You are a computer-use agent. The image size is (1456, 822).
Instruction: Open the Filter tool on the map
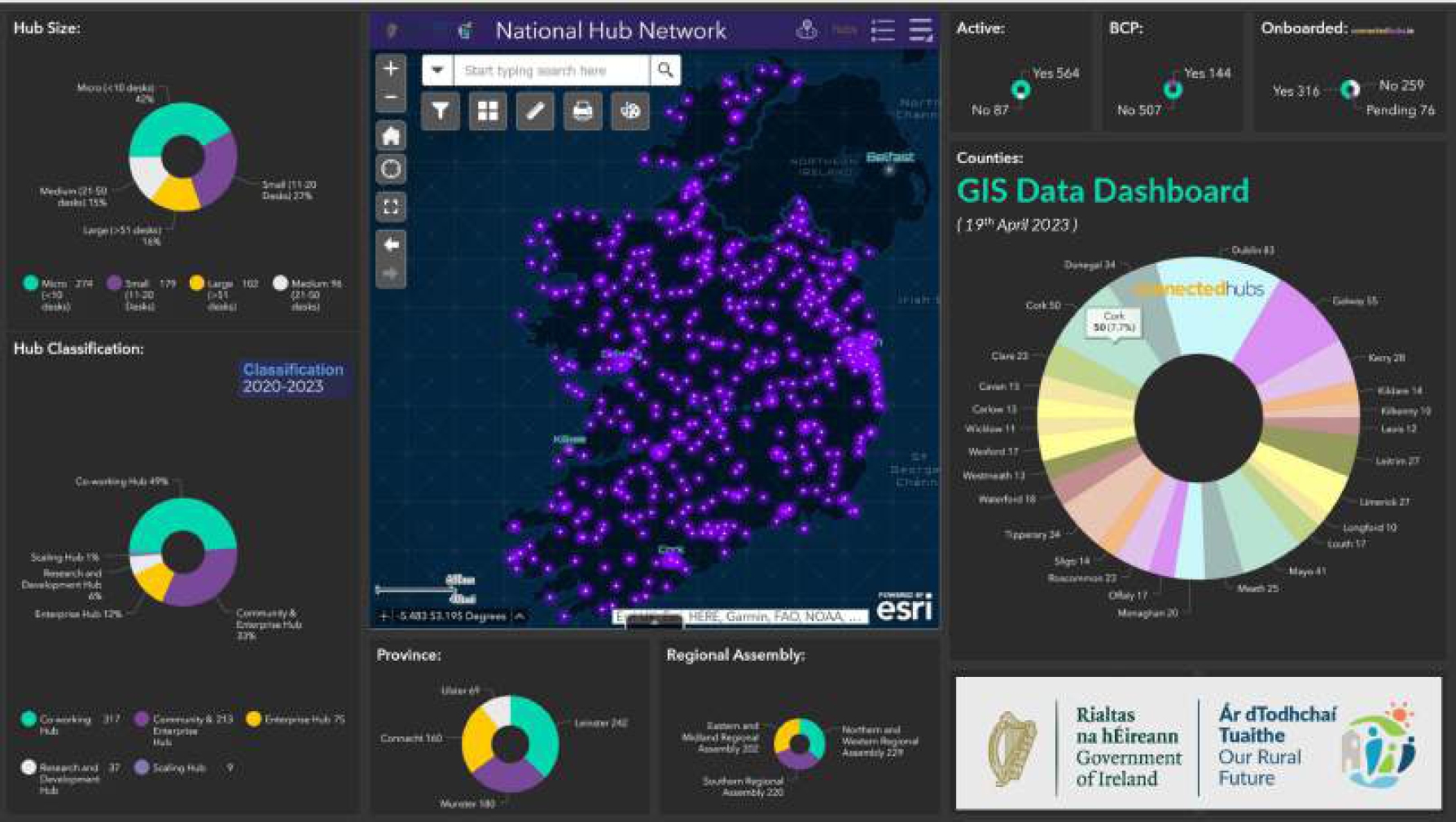point(440,112)
